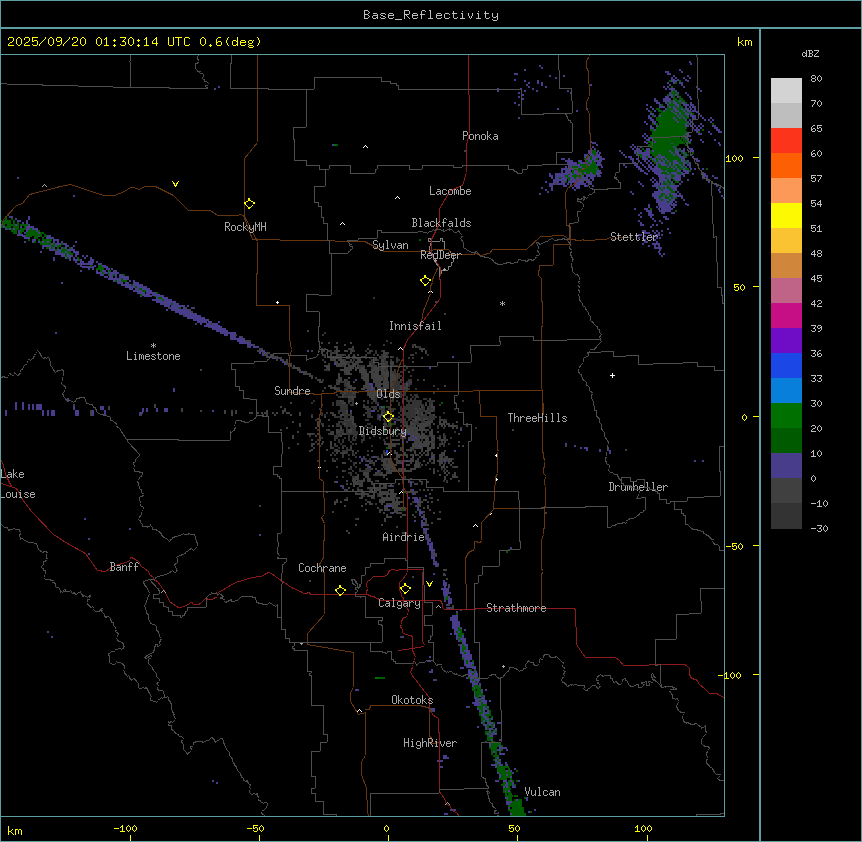The height and width of the screenshot is (842, 862).
Task: Click the Vulcan label on the map
Action: (542, 792)
